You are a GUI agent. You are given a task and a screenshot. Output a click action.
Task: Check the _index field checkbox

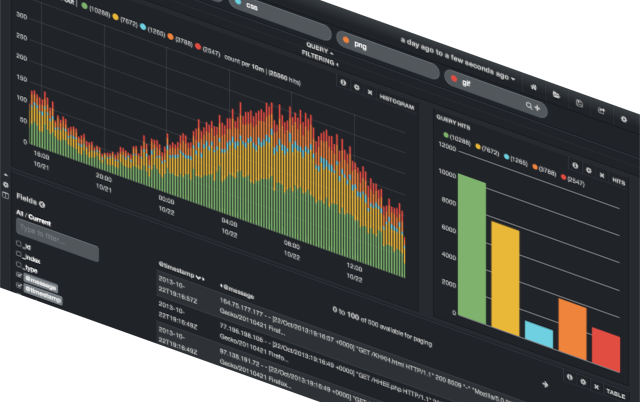coord(19,254)
